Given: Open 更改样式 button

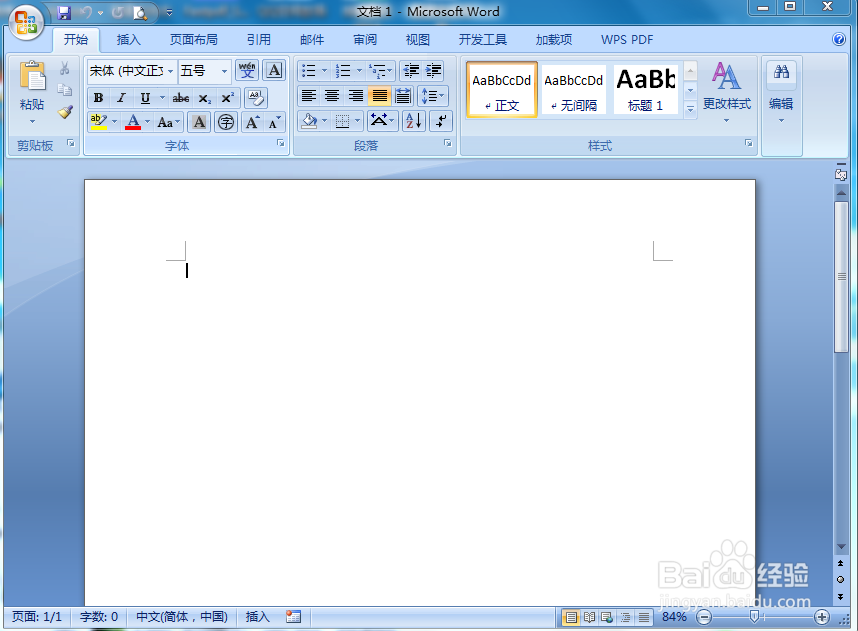Looking at the screenshot, I should tap(727, 92).
